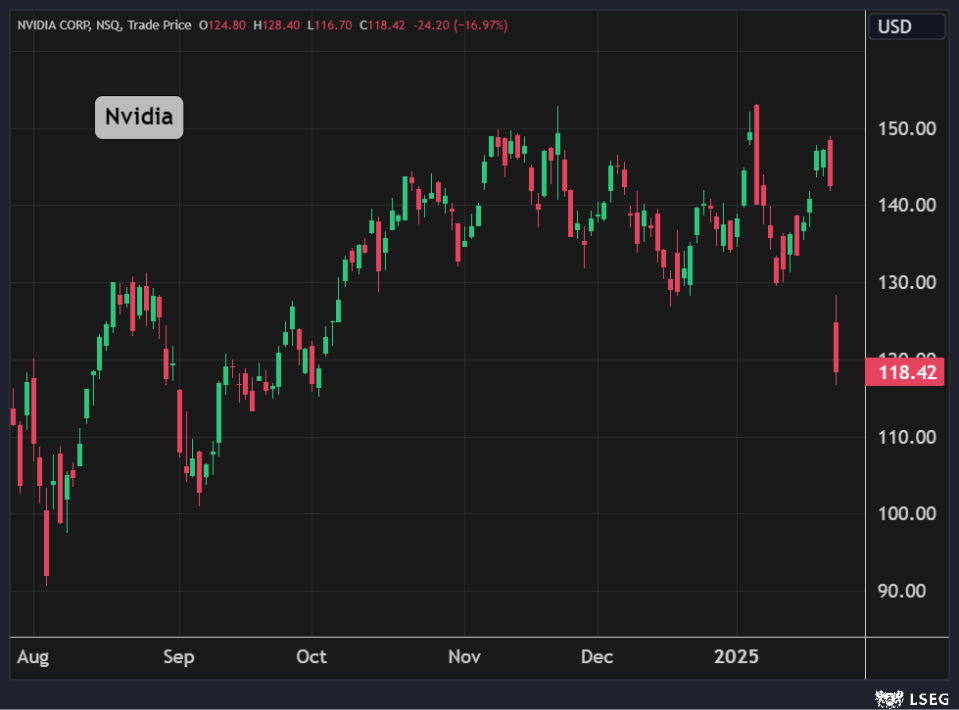Click the close value C118.42
The image size is (959, 710).
click(x=382, y=25)
